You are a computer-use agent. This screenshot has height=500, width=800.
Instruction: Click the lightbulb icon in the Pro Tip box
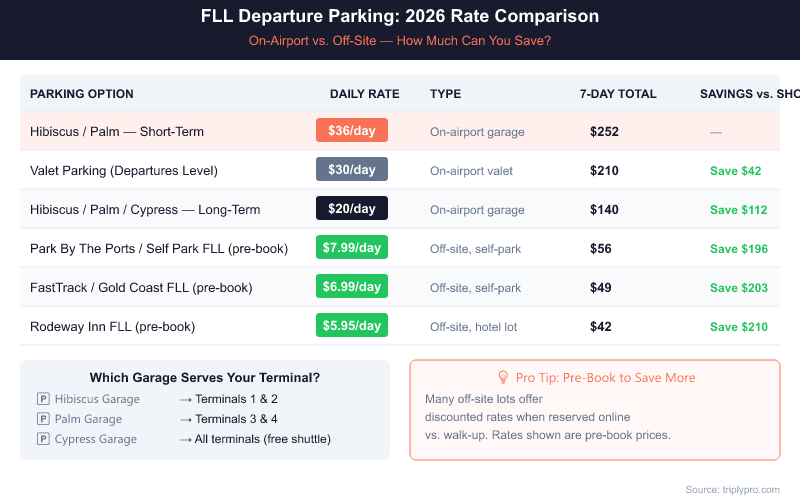[x=503, y=377]
